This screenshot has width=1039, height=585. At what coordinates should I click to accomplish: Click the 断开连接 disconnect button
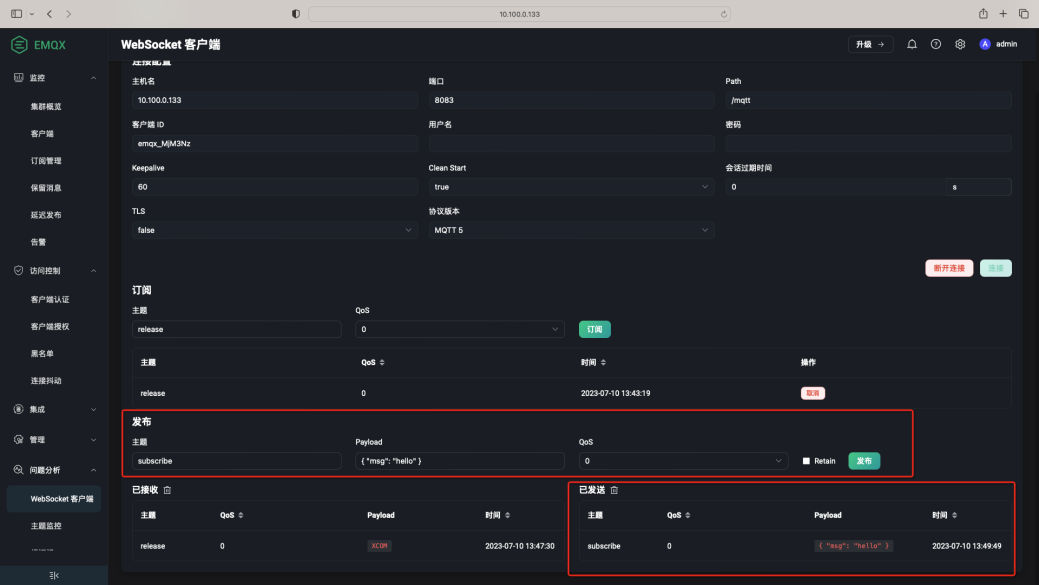click(948, 268)
